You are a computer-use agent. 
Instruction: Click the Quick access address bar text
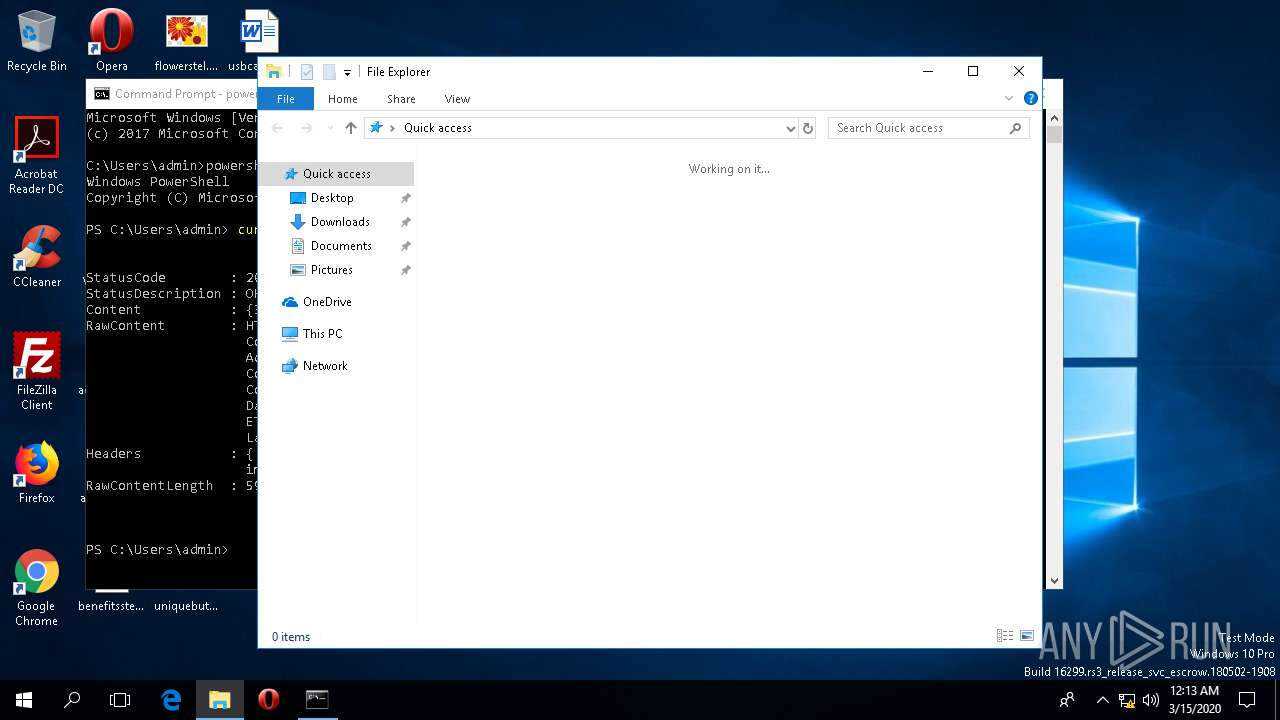point(438,128)
